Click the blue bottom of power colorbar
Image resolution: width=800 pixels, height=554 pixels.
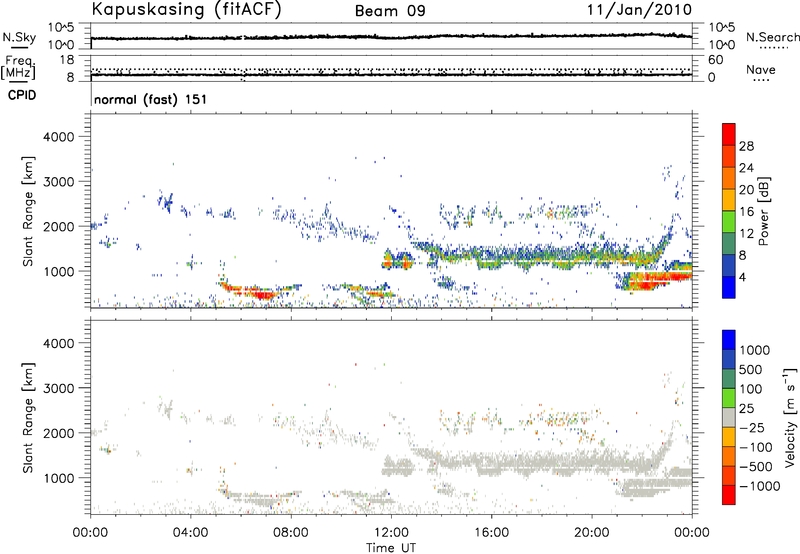tap(729, 288)
